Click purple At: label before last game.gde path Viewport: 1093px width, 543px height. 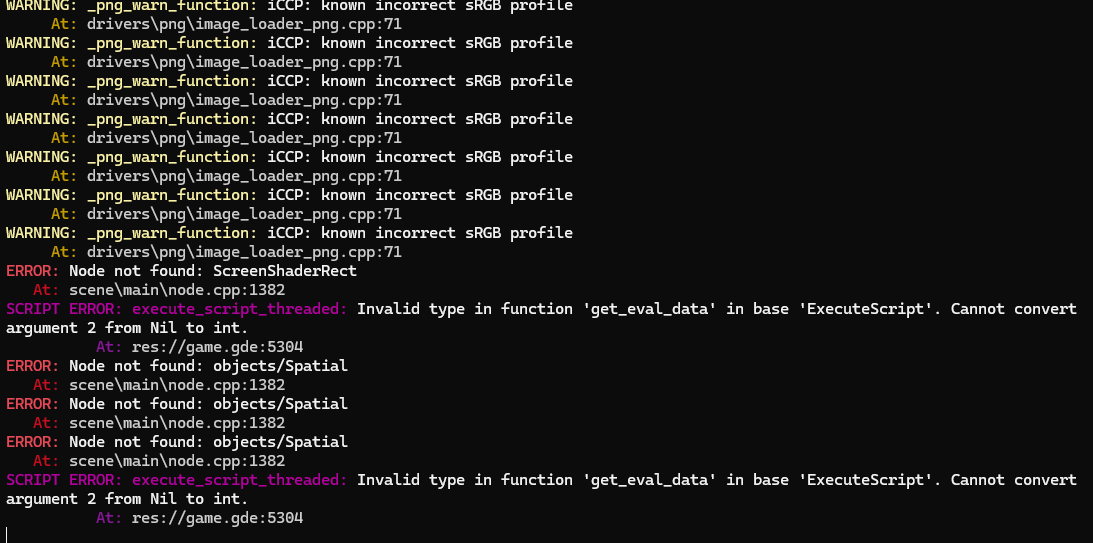pos(109,518)
